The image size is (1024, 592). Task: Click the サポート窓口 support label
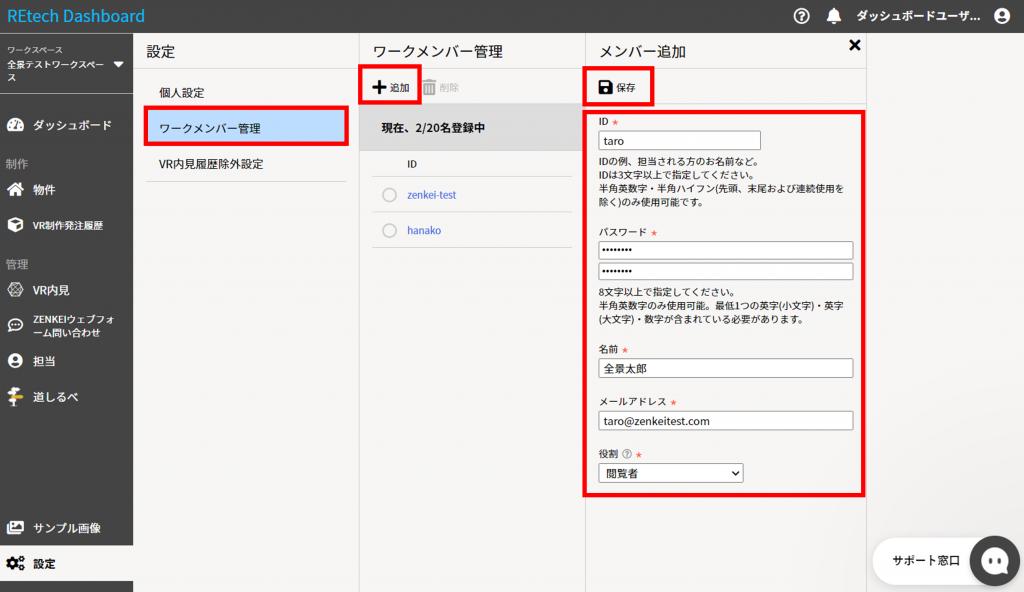pos(926,561)
